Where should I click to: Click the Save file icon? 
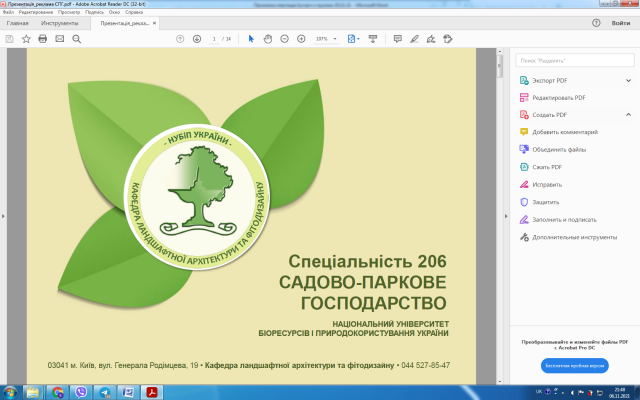pyautogui.click(x=9, y=39)
